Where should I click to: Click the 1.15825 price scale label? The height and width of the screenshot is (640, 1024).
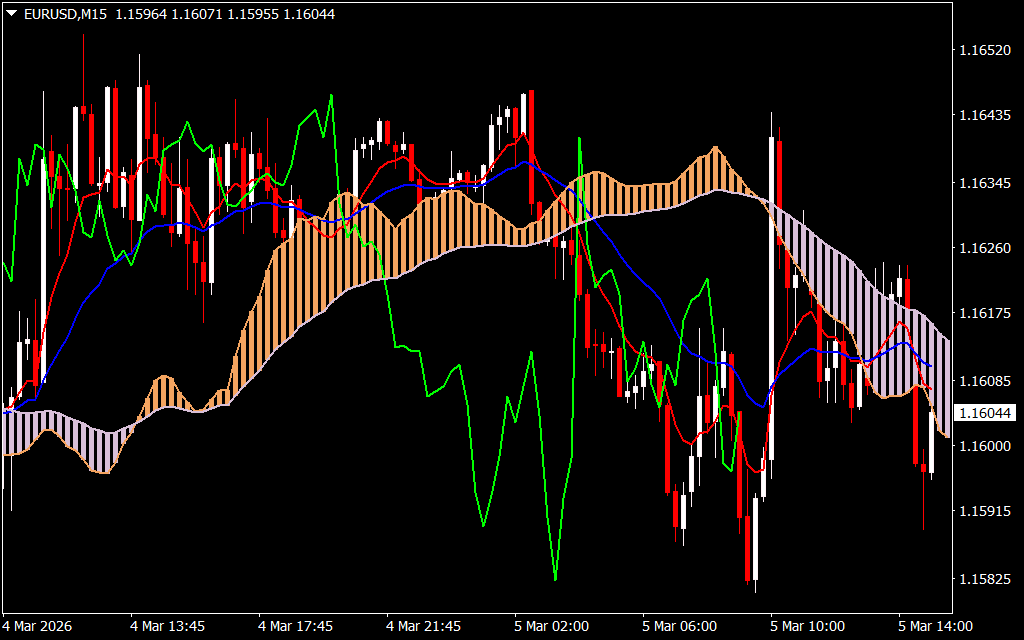click(x=985, y=579)
